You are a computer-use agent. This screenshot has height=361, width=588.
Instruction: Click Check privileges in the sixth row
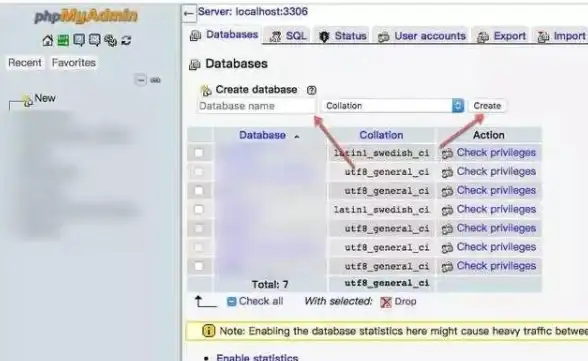[x=496, y=247]
